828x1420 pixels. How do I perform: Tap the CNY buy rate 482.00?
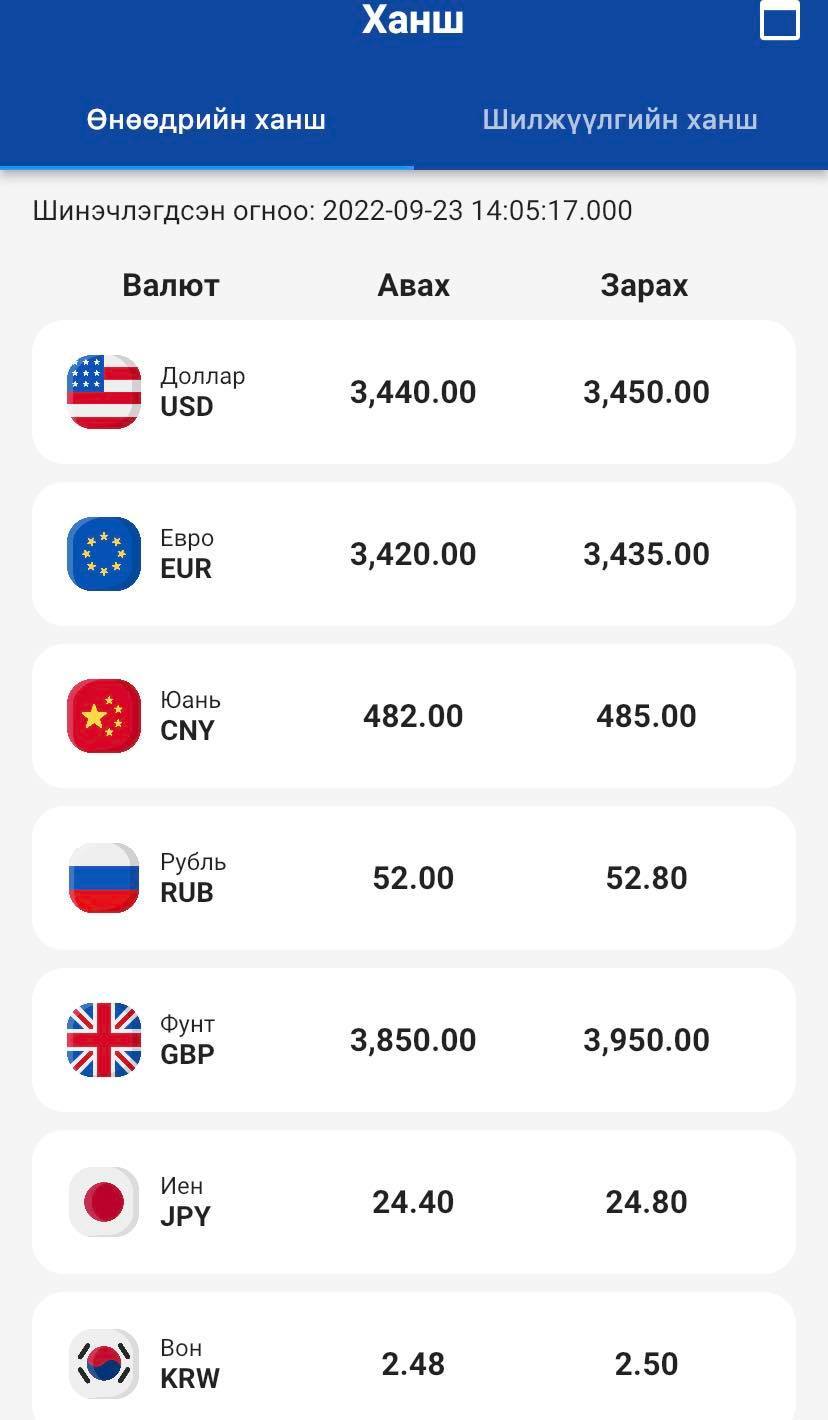[x=413, y=716]
